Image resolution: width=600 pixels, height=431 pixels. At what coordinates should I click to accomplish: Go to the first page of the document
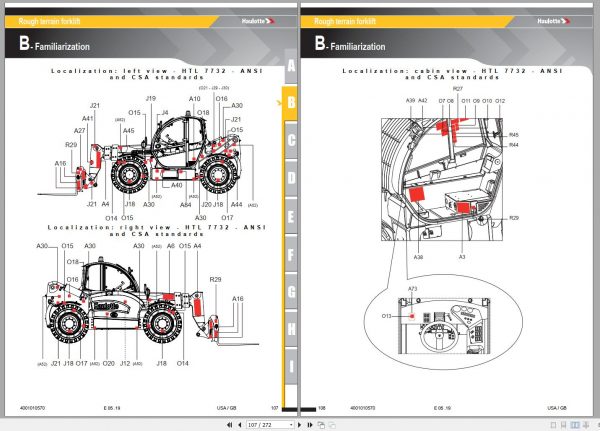[230, 425]
